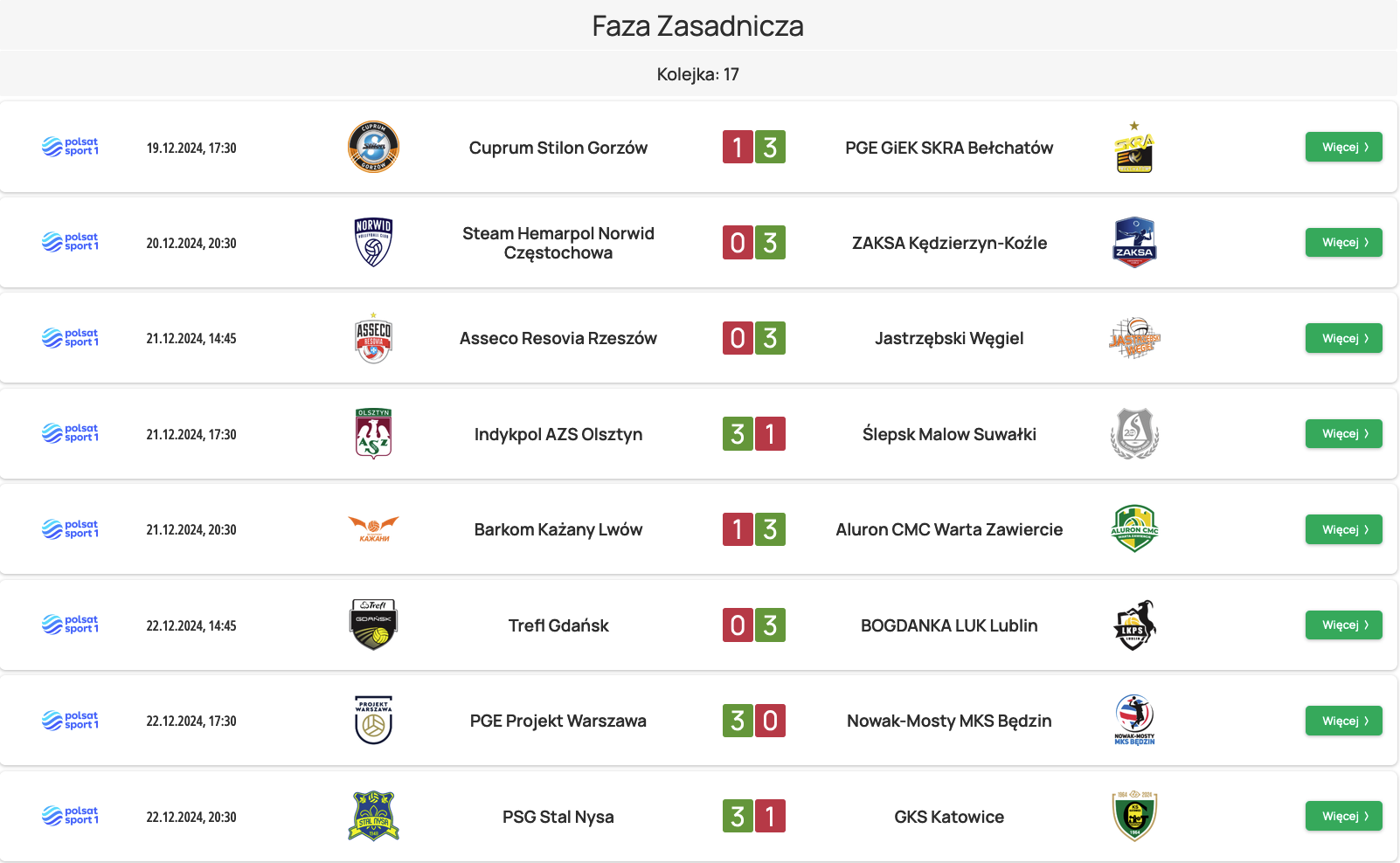Select the Asseco Resovia Rzeszów crest

(x=373, y=338)
